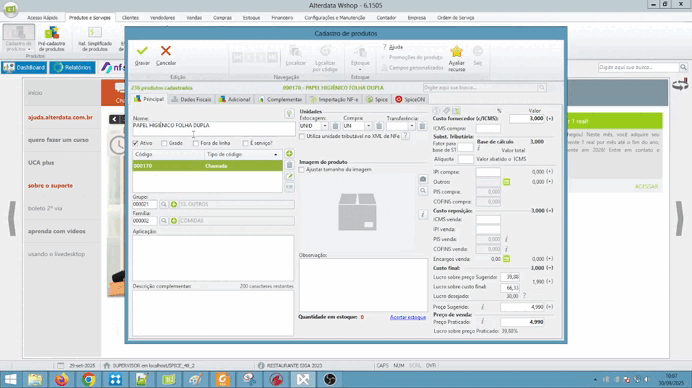Viewport: 692px width, 388px height.
Task: Click the Aplicação text area
Action: [213, 258]
